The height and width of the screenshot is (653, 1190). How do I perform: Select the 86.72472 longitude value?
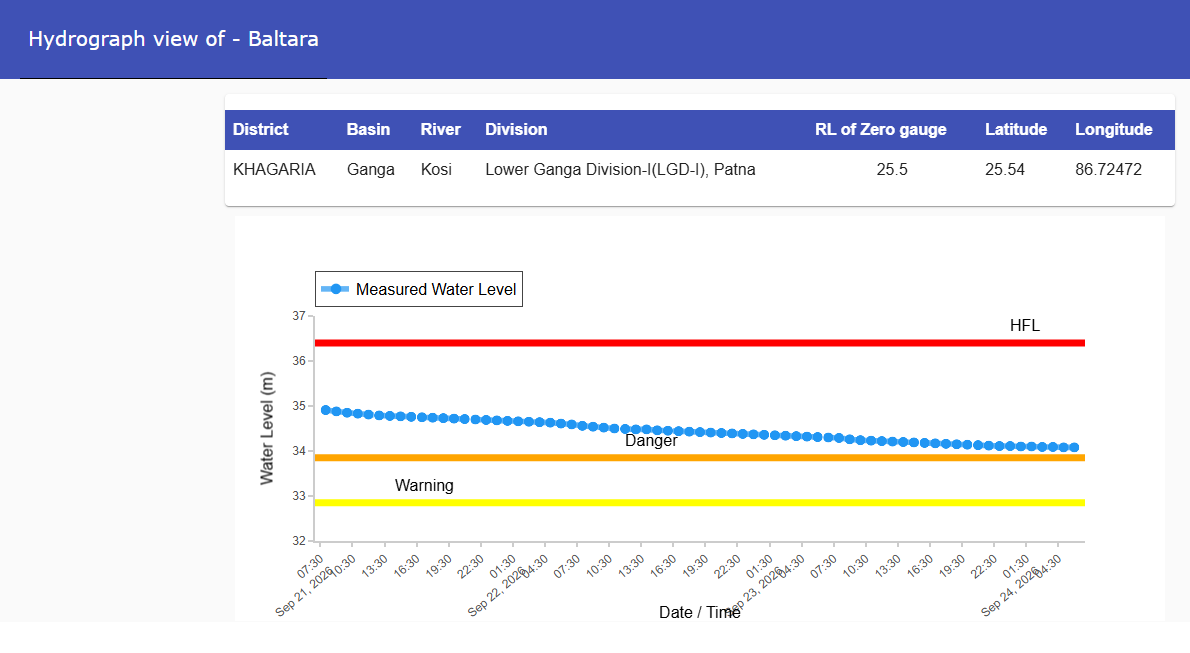1108,169
